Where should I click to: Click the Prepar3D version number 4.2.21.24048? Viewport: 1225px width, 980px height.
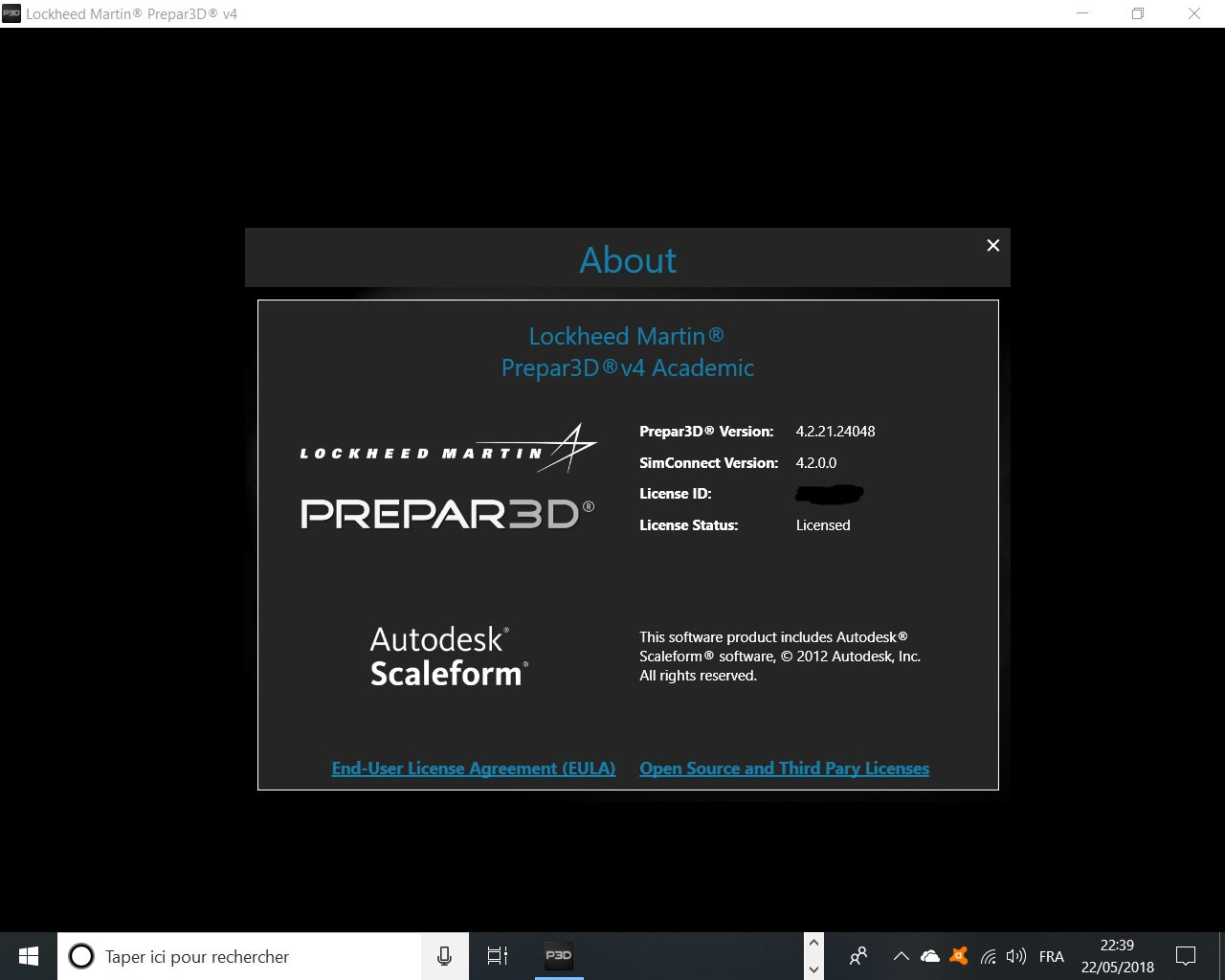[835, 432]
